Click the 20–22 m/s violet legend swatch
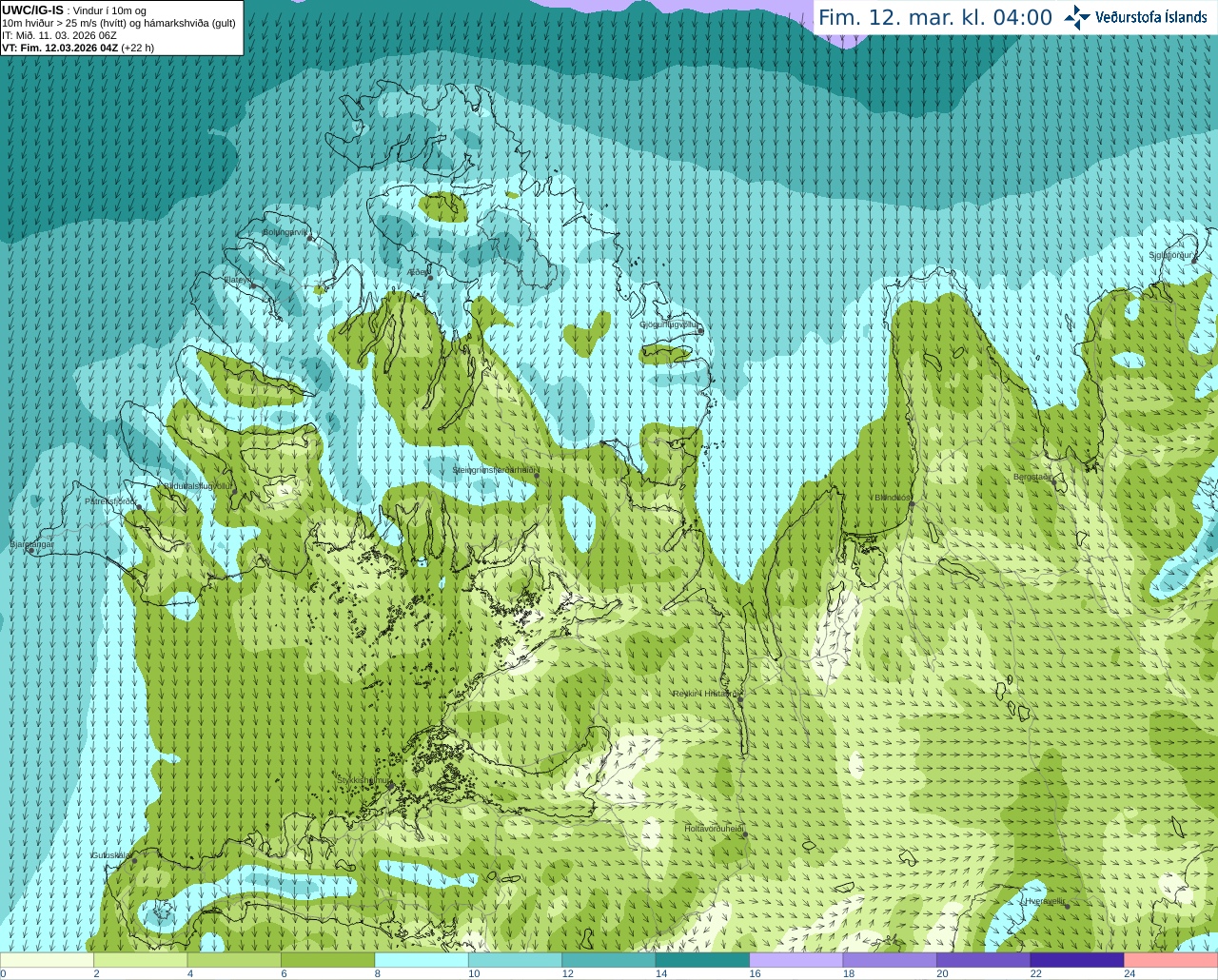 coord(984,960)
